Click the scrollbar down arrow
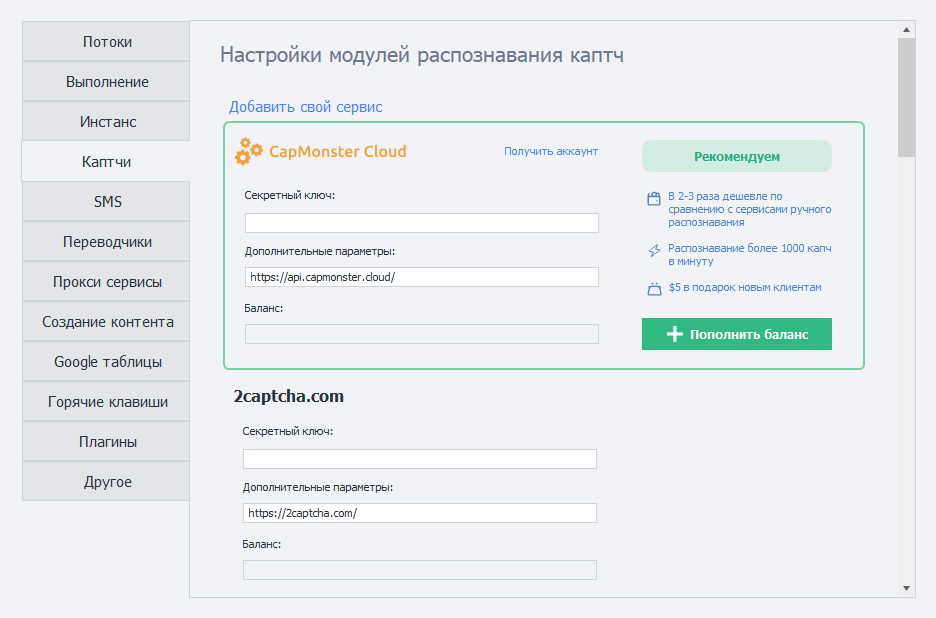The width and height of the screenshot is (936, 618). pos(906,588)
